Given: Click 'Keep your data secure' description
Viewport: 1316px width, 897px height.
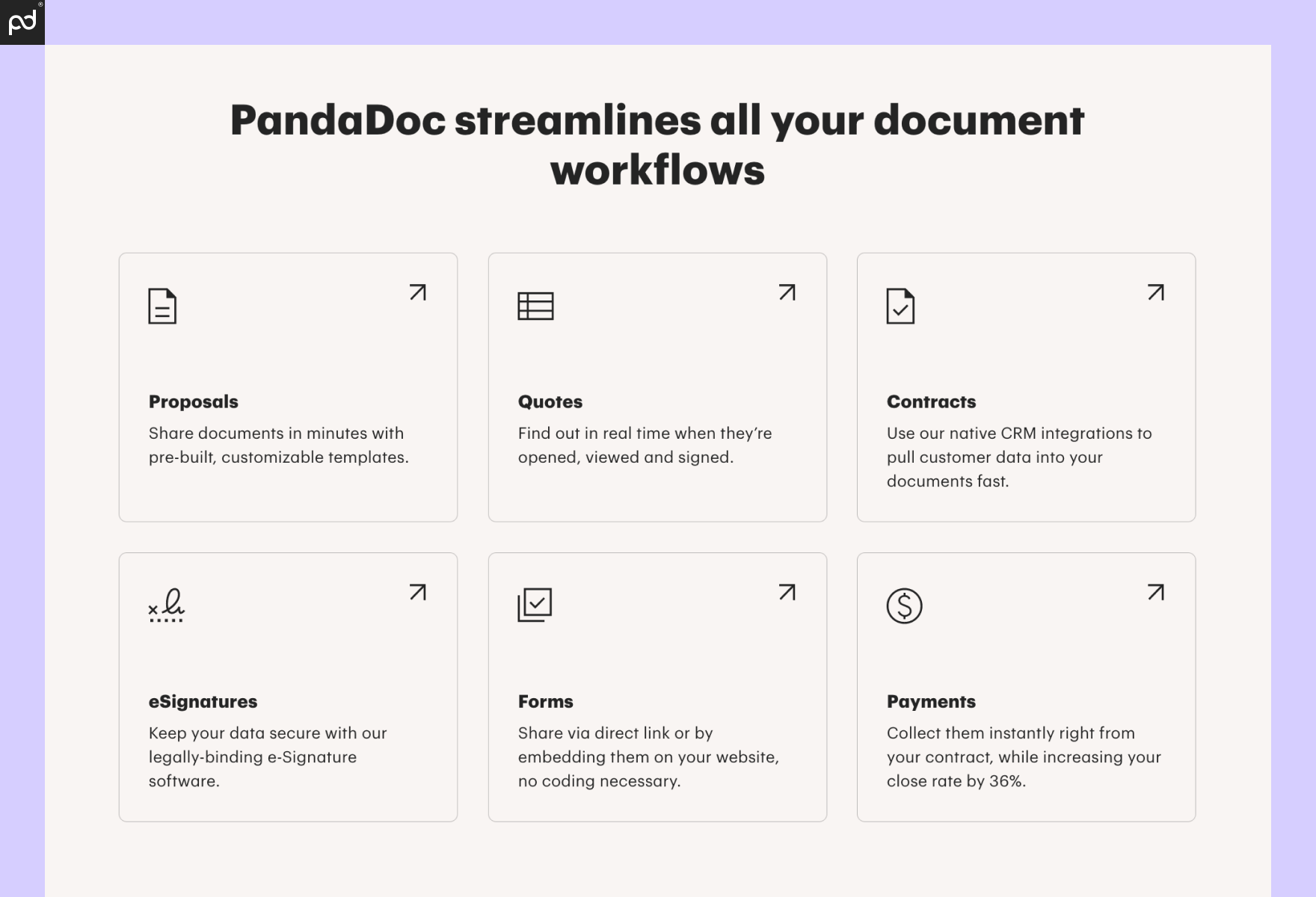Looking at the screenshot, I should click(x=268, y=757).
